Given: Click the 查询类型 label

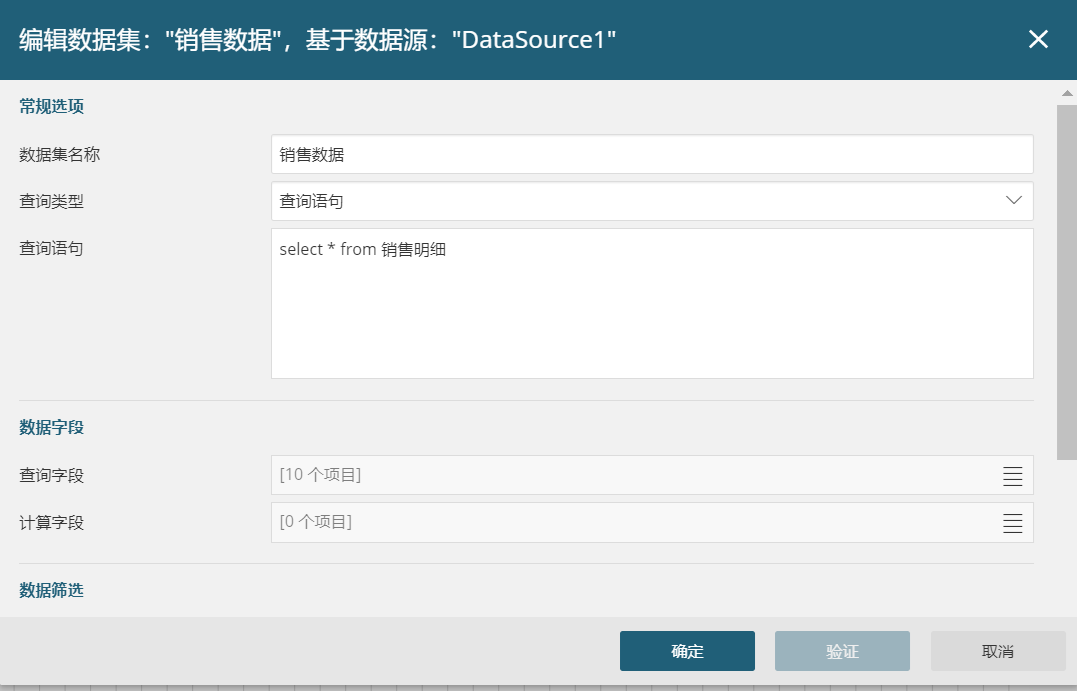Looking at the screenshot, I should pos(51,201).
